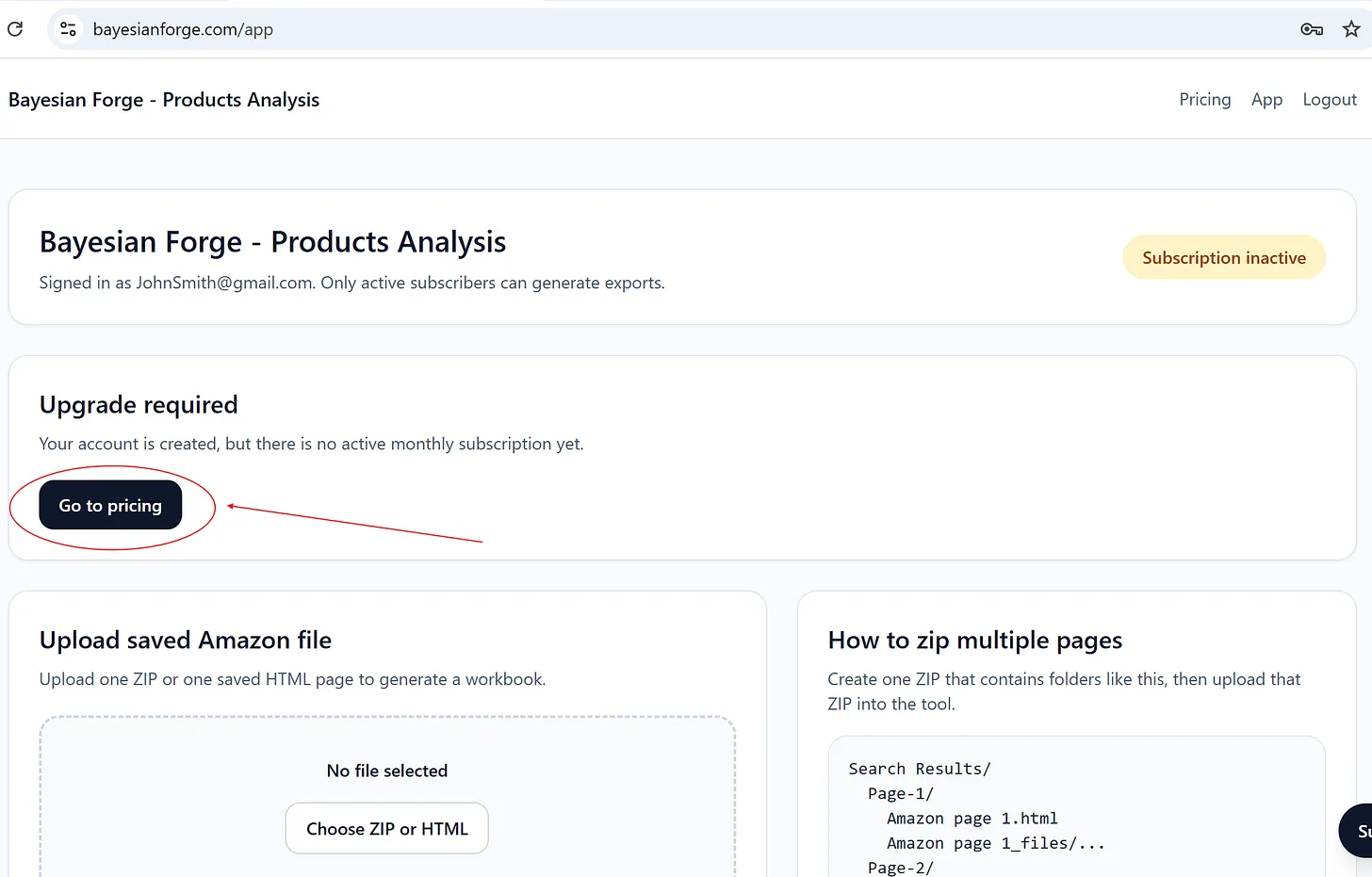
Task: Click the Upgrade required heading
Action: (x=139, y=405)
